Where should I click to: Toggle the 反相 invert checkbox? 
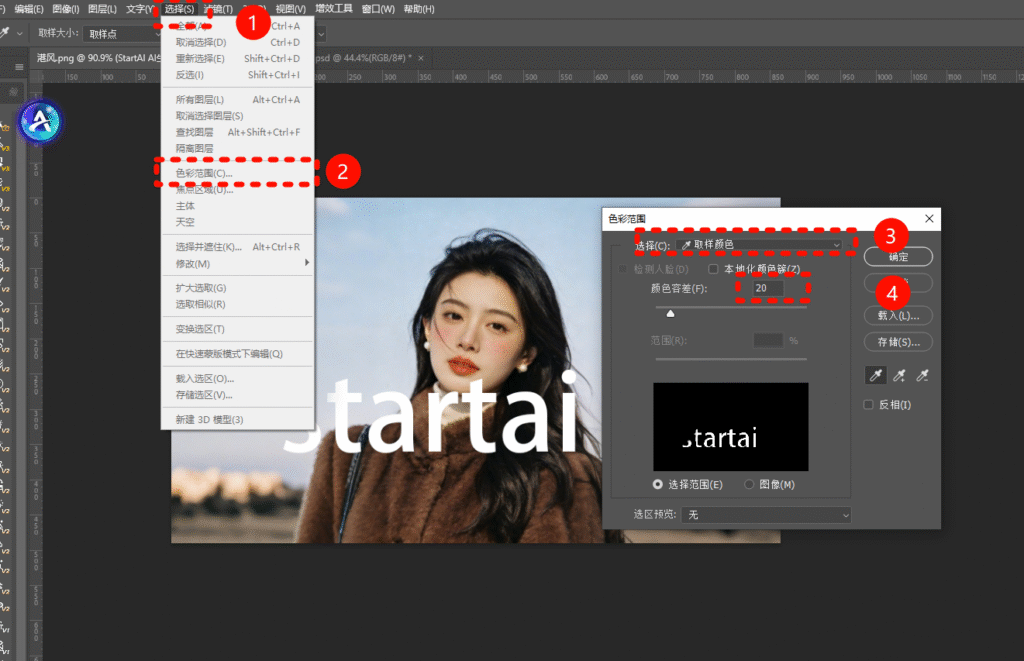868,405
